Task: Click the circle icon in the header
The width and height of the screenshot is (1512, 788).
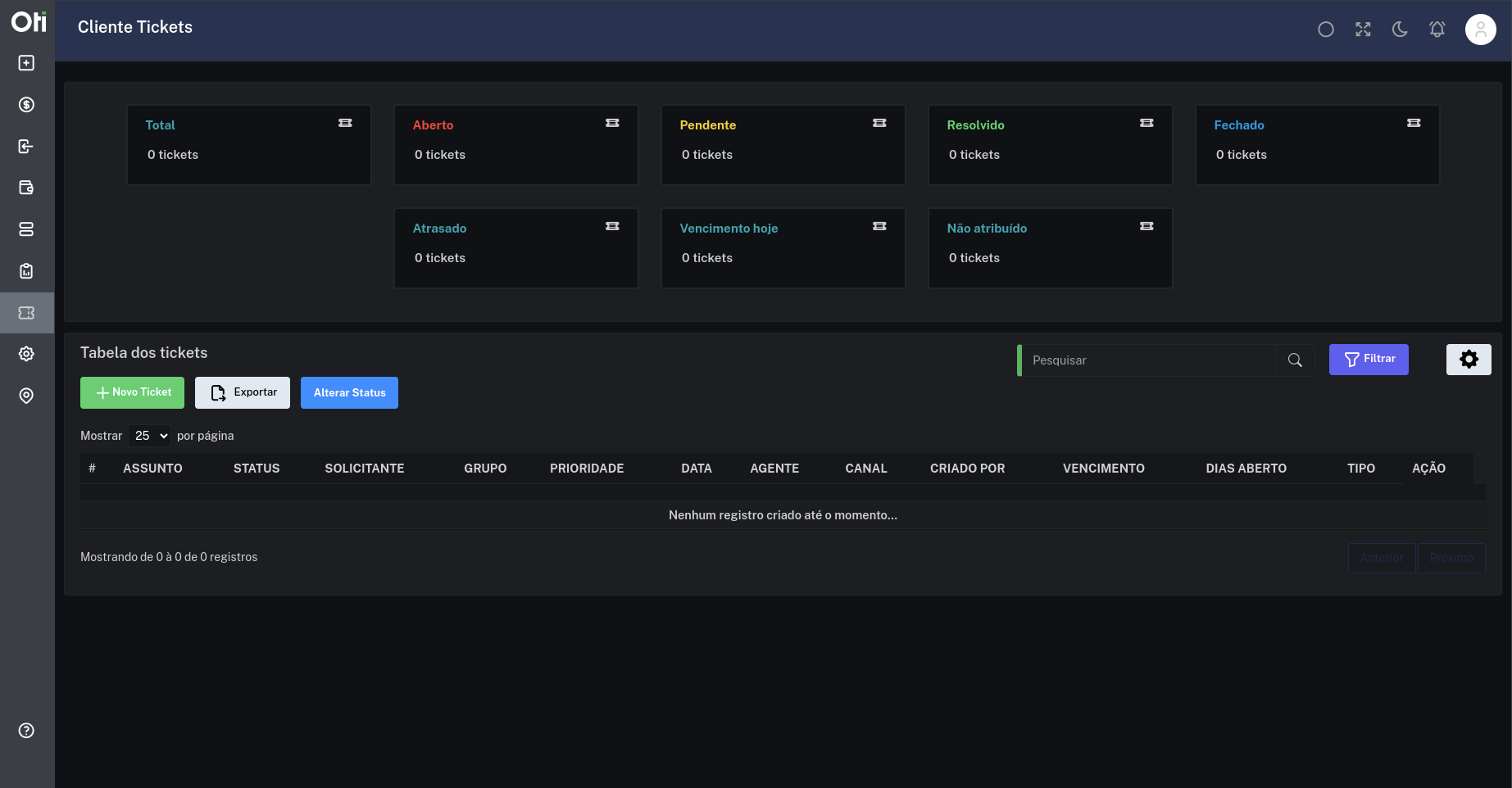Action: coord(1326,29)
